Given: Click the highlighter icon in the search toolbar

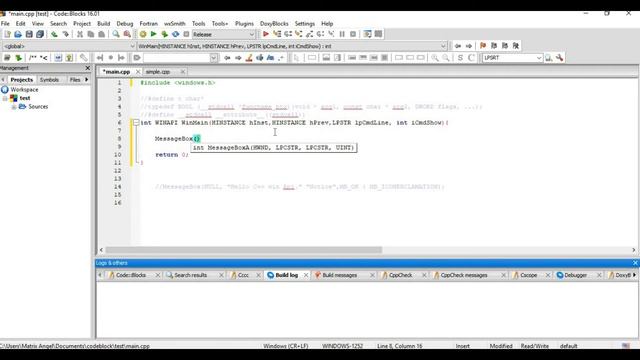Looking at the screenshot, I should click(249, 58).
